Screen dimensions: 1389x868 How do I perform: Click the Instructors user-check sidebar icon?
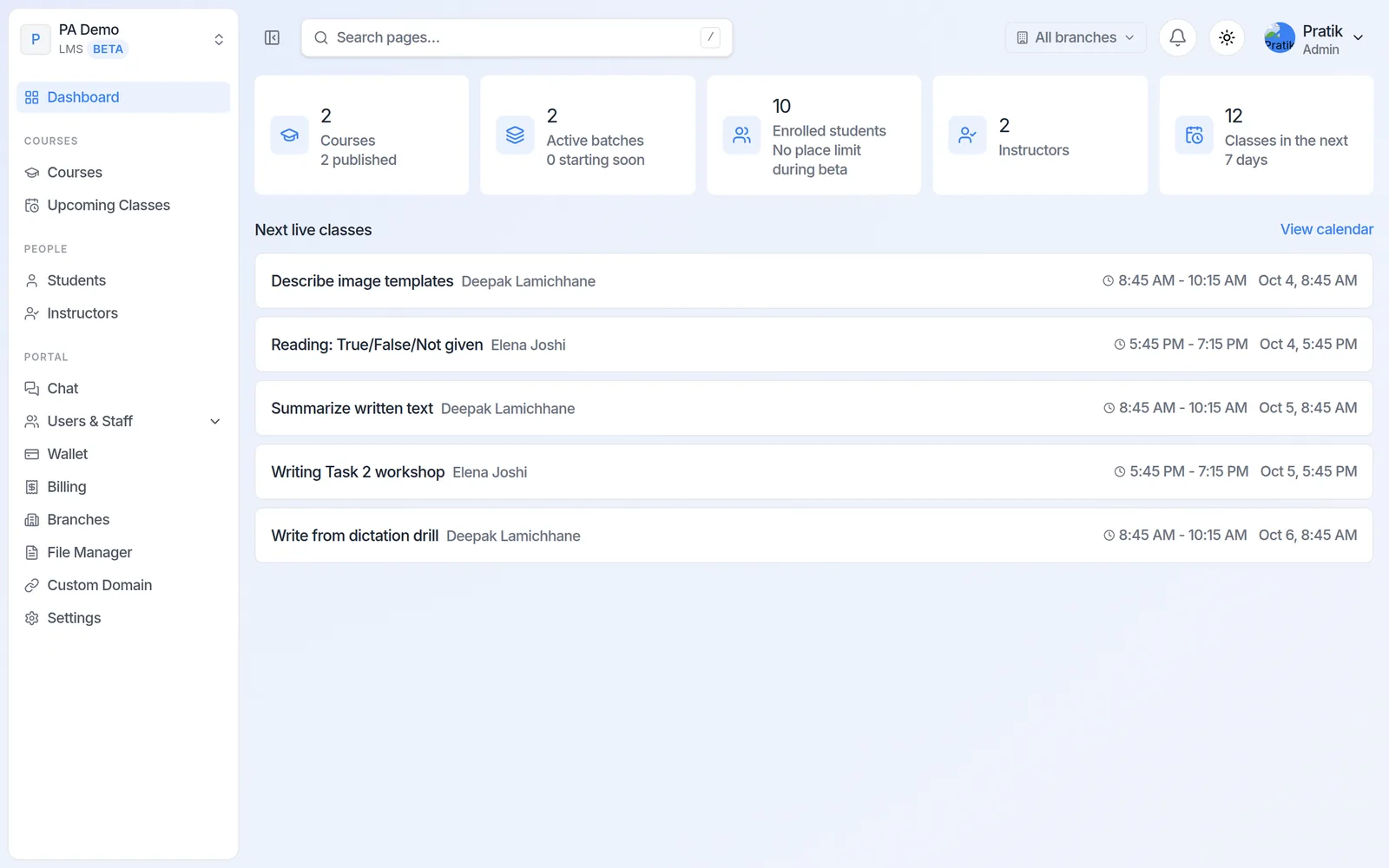pyautogui.click(x=32, y=313)
